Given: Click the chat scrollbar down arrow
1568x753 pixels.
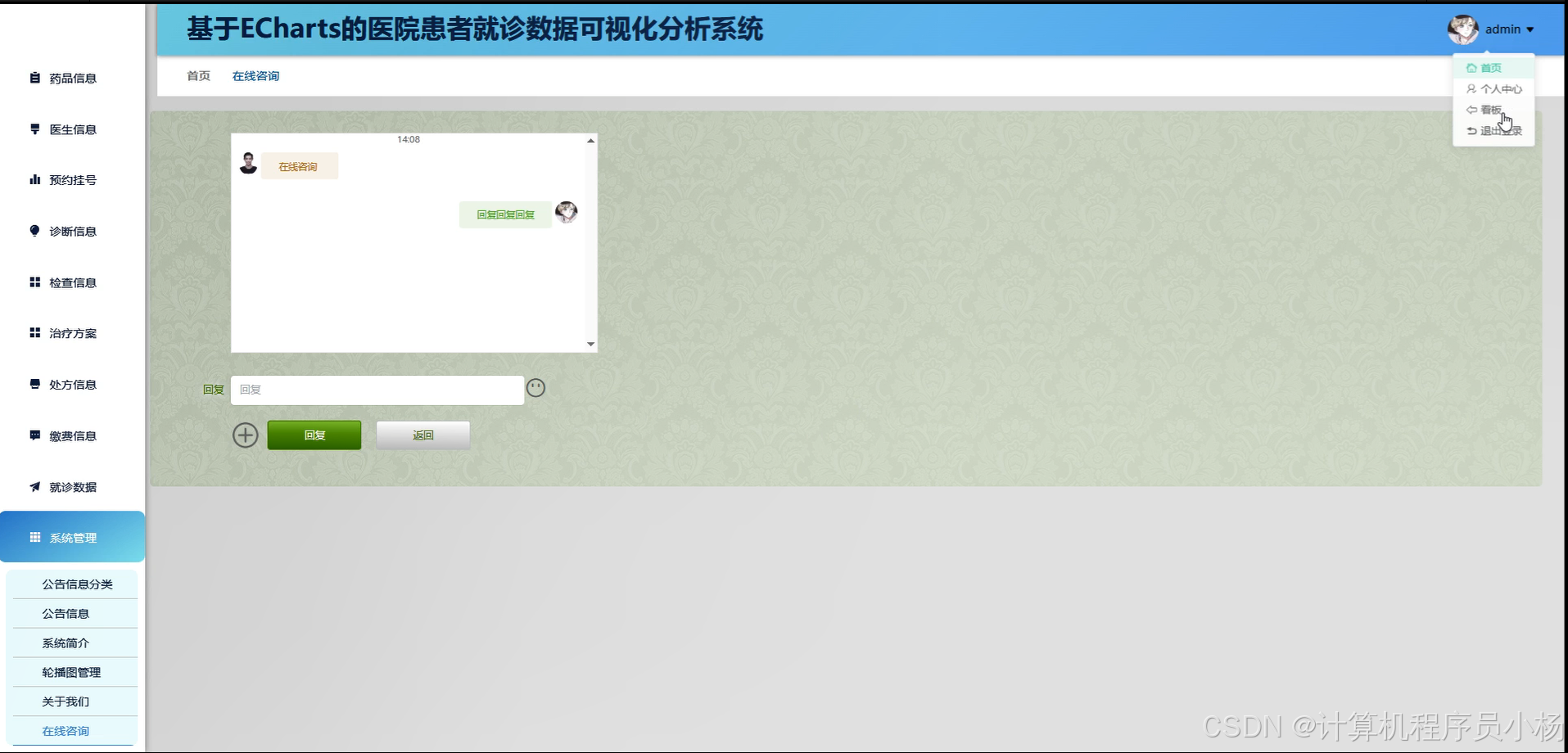Looking at the screenshot, I should click(x=590, y=345).
